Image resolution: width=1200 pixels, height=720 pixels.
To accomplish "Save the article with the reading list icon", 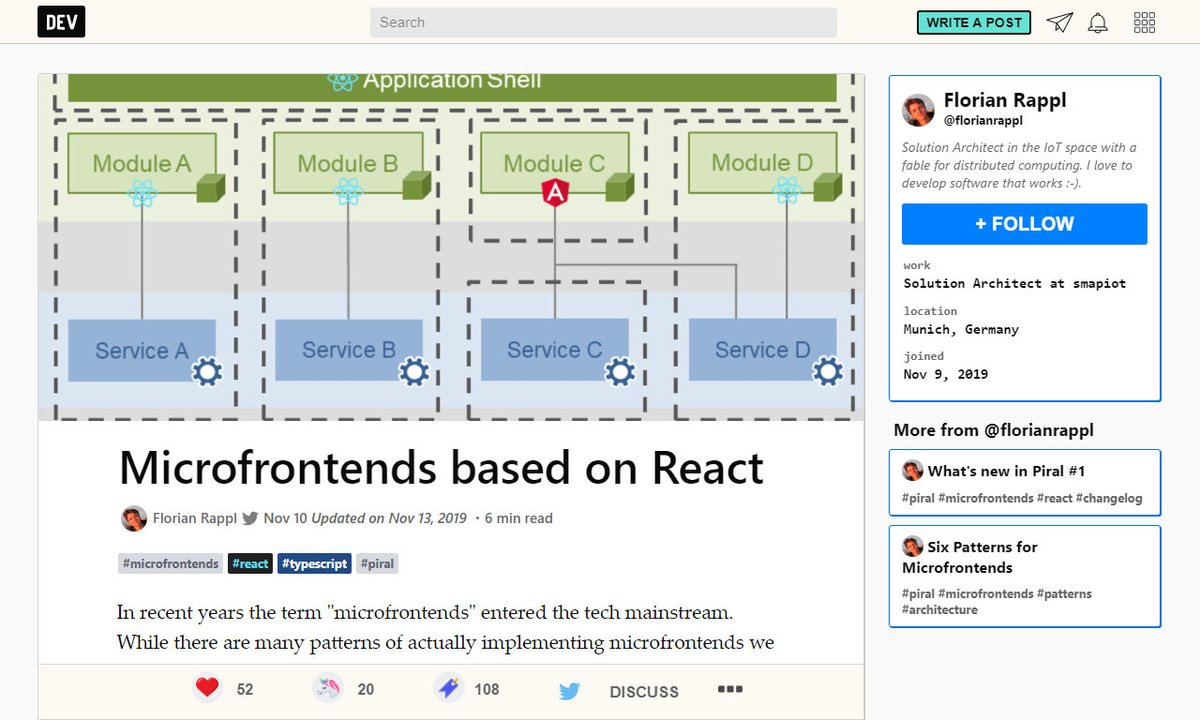I will tap(446, 687).
